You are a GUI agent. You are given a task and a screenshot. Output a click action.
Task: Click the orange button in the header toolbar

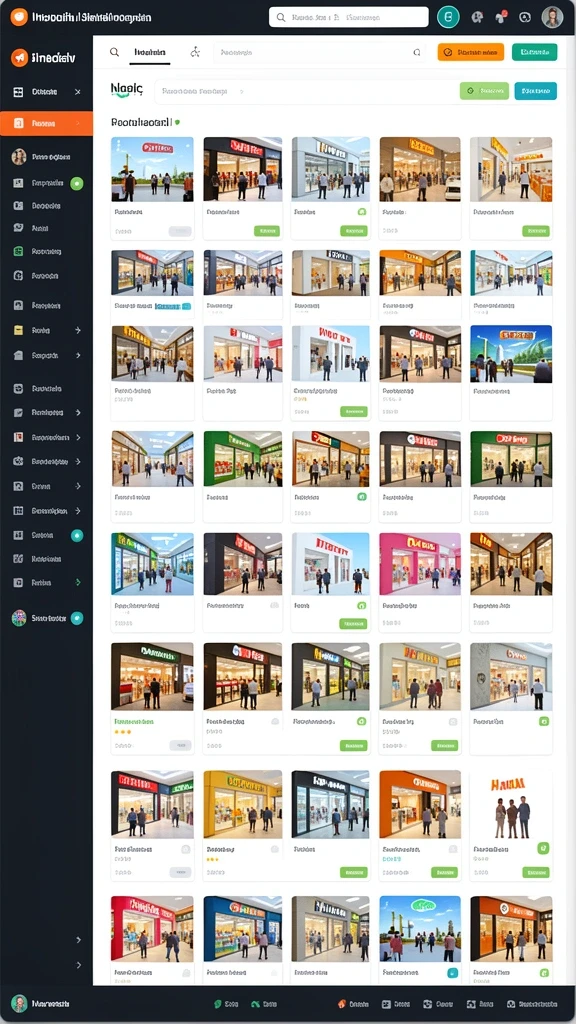pyautogui.click(x=470, y=52)
